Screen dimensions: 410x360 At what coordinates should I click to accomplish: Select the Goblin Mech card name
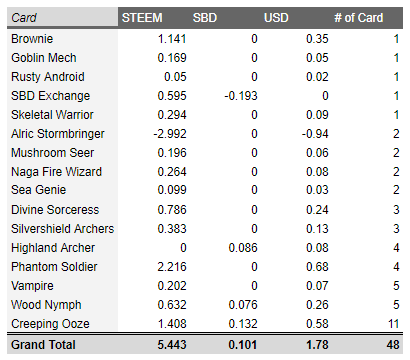pyautogui.click(x=44, y=58)
